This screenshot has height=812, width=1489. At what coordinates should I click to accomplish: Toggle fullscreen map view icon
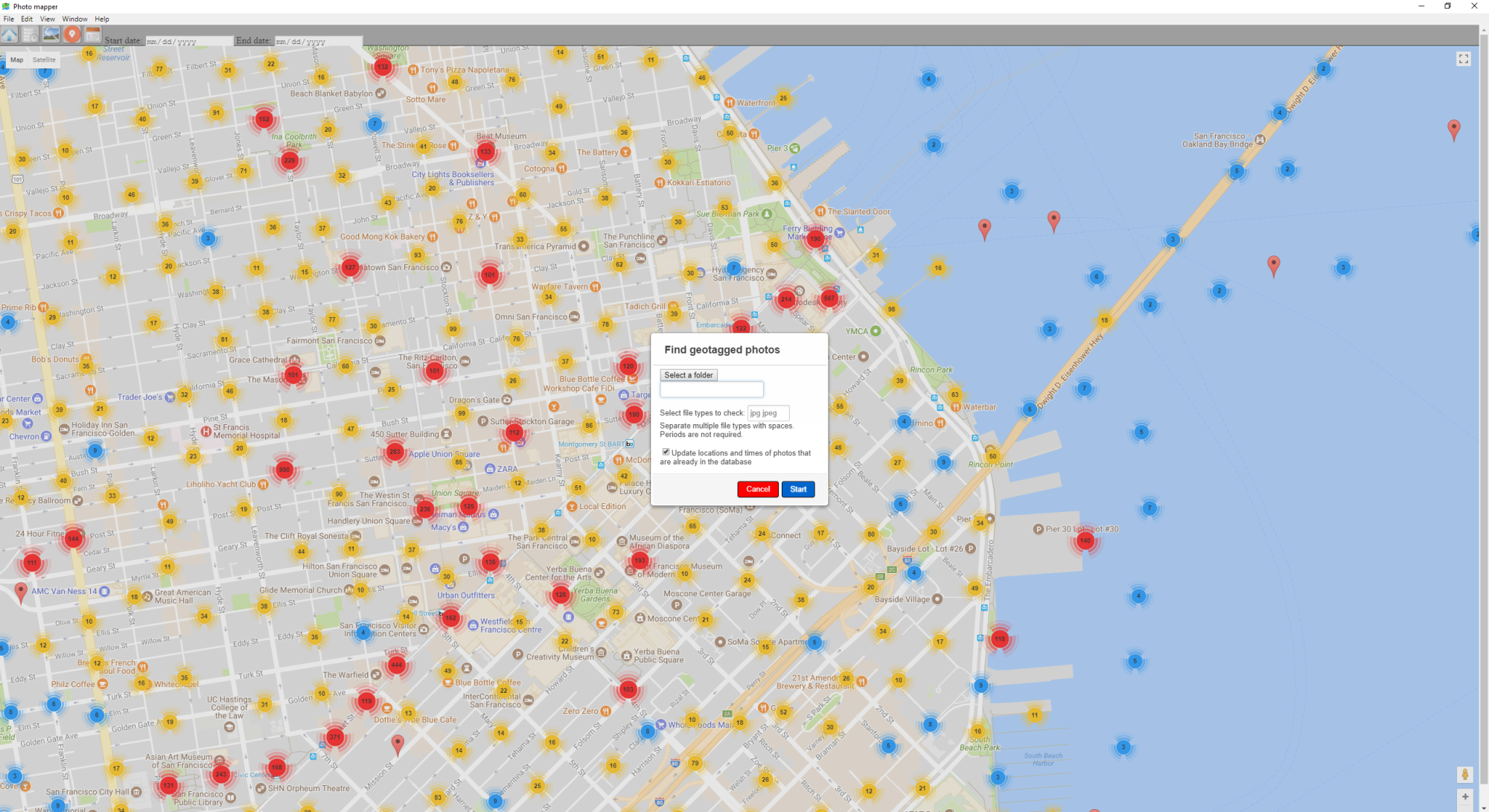coord(1464,59)
